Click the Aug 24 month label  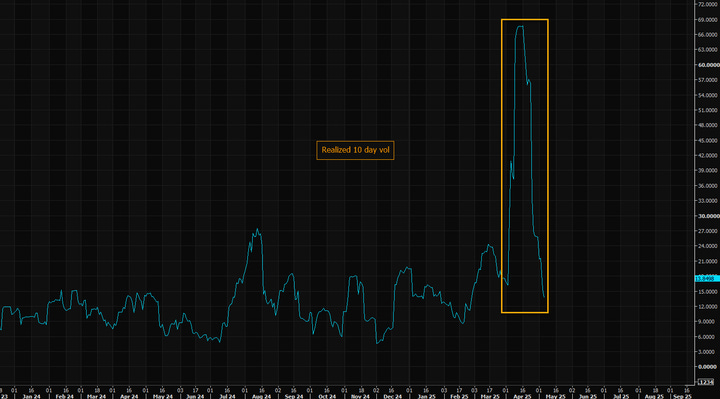tap(261, 396)
